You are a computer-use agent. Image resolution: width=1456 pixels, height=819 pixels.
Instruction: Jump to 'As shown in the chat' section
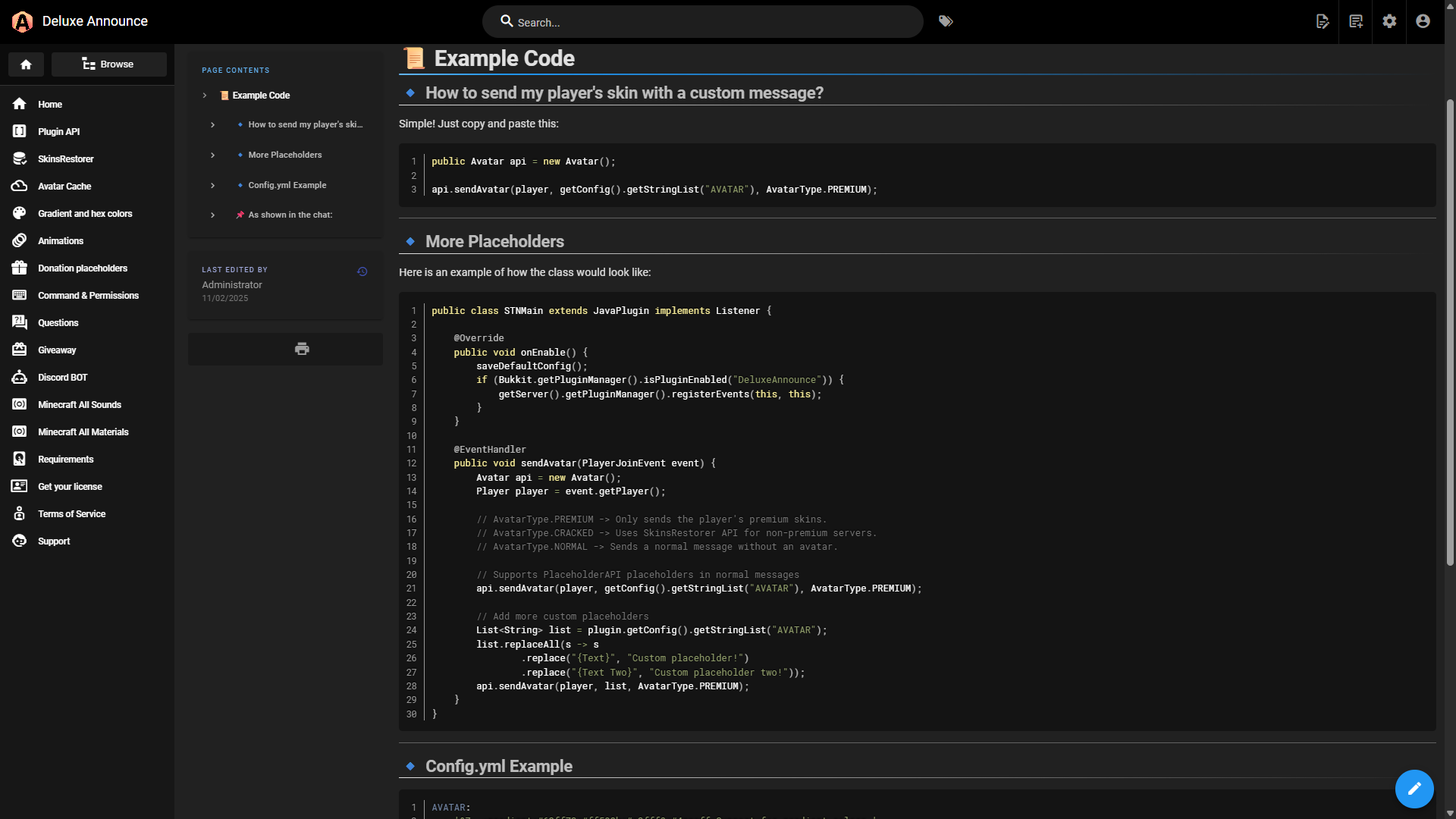[290, 215]
